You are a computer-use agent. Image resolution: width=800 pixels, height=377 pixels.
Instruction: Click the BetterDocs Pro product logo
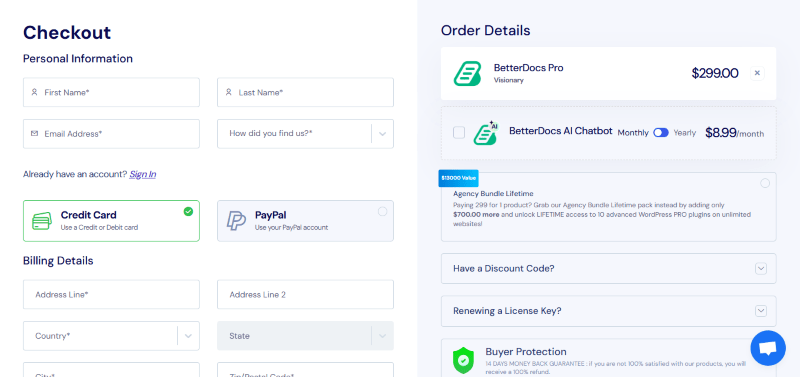click(467, 73)
